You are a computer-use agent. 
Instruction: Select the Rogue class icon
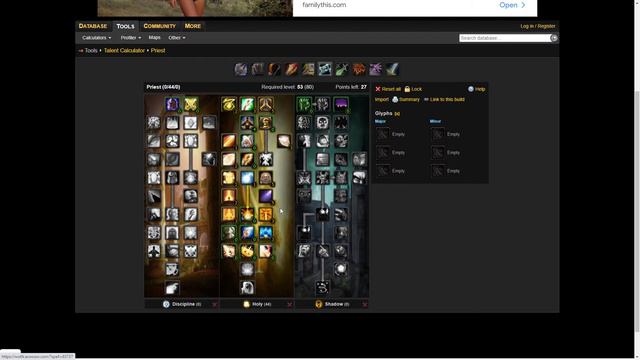click(x=342, y=69)
